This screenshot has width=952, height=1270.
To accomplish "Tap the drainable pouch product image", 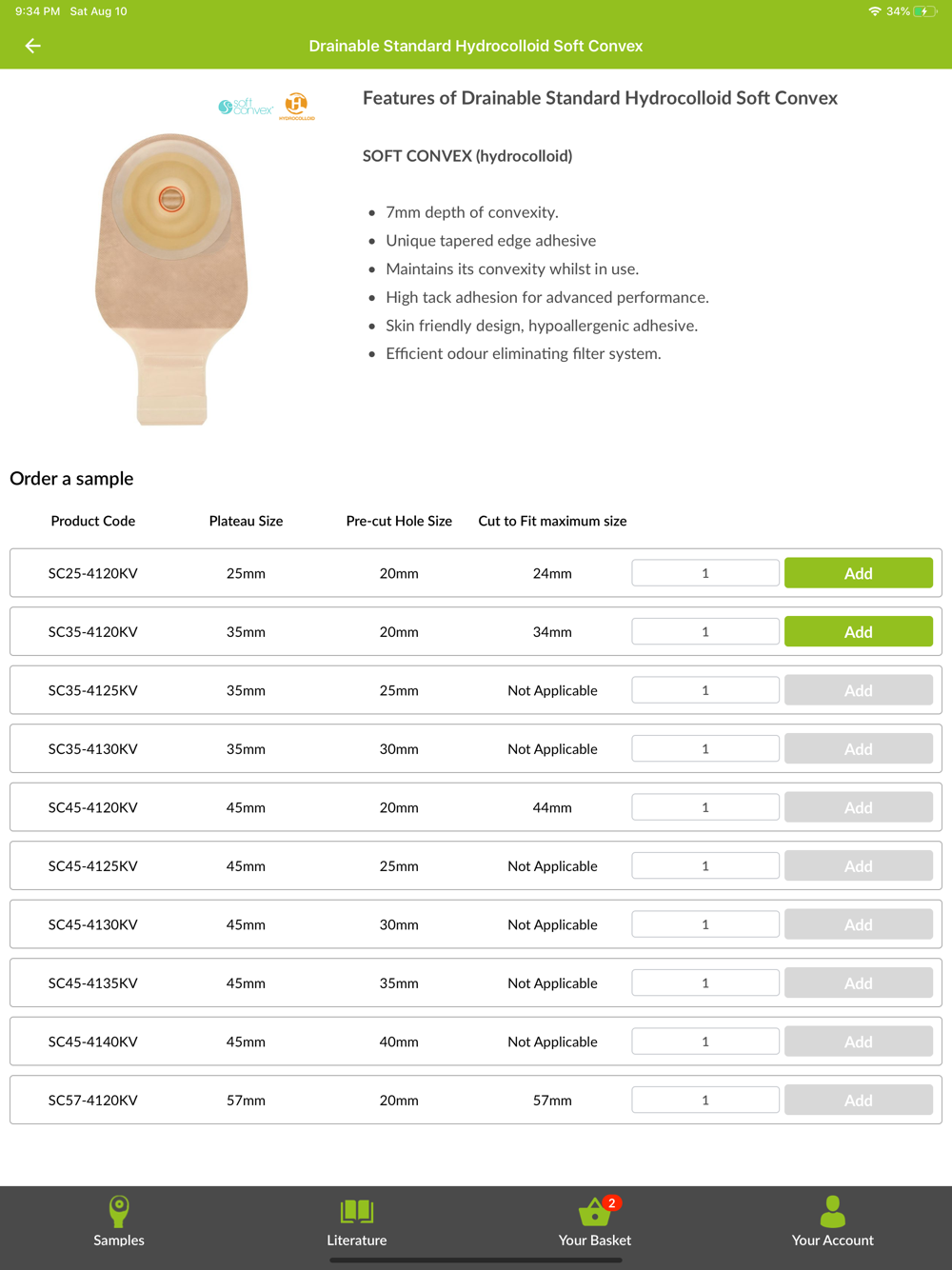I will [x=171, y=279].
